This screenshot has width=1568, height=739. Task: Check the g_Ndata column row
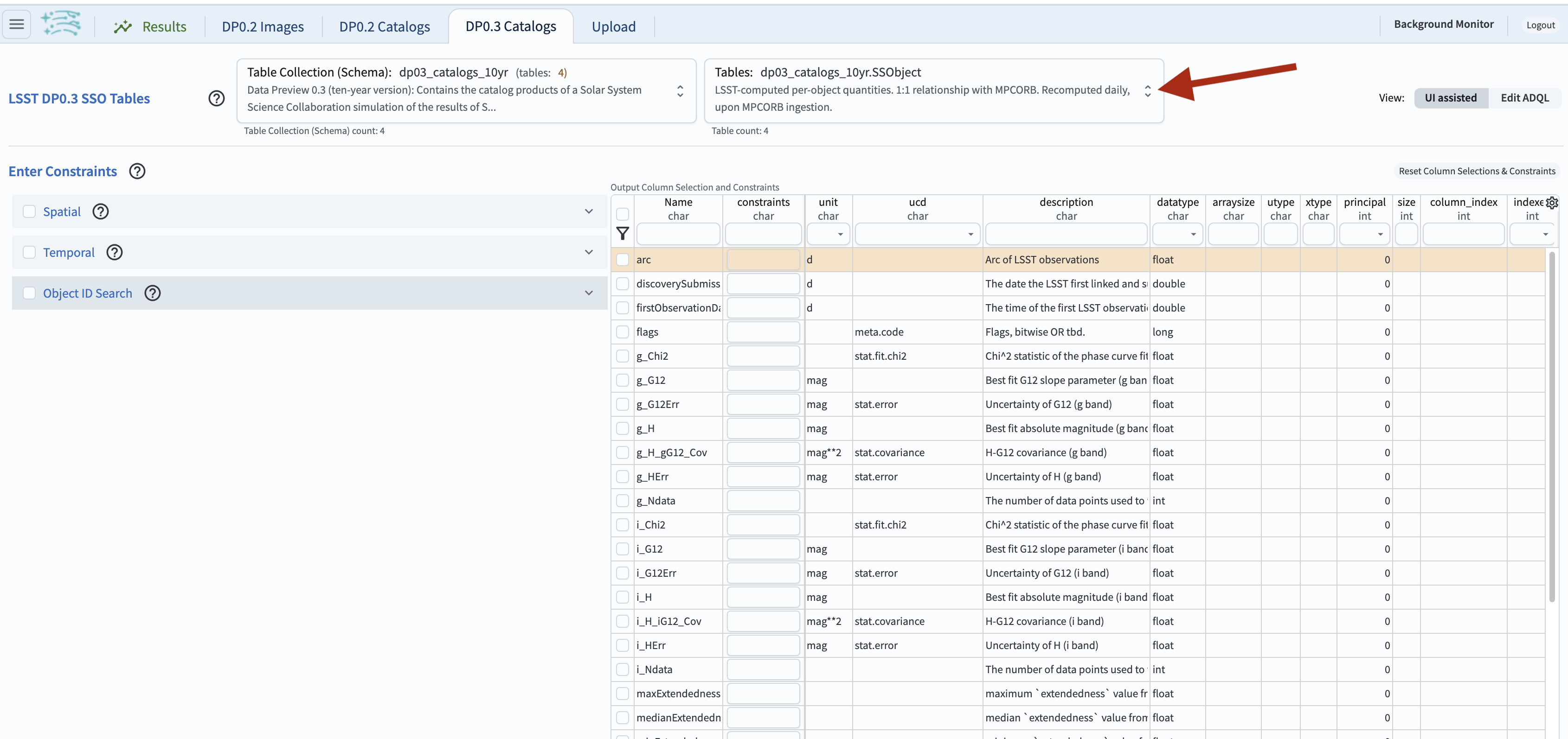pos(622,501)
